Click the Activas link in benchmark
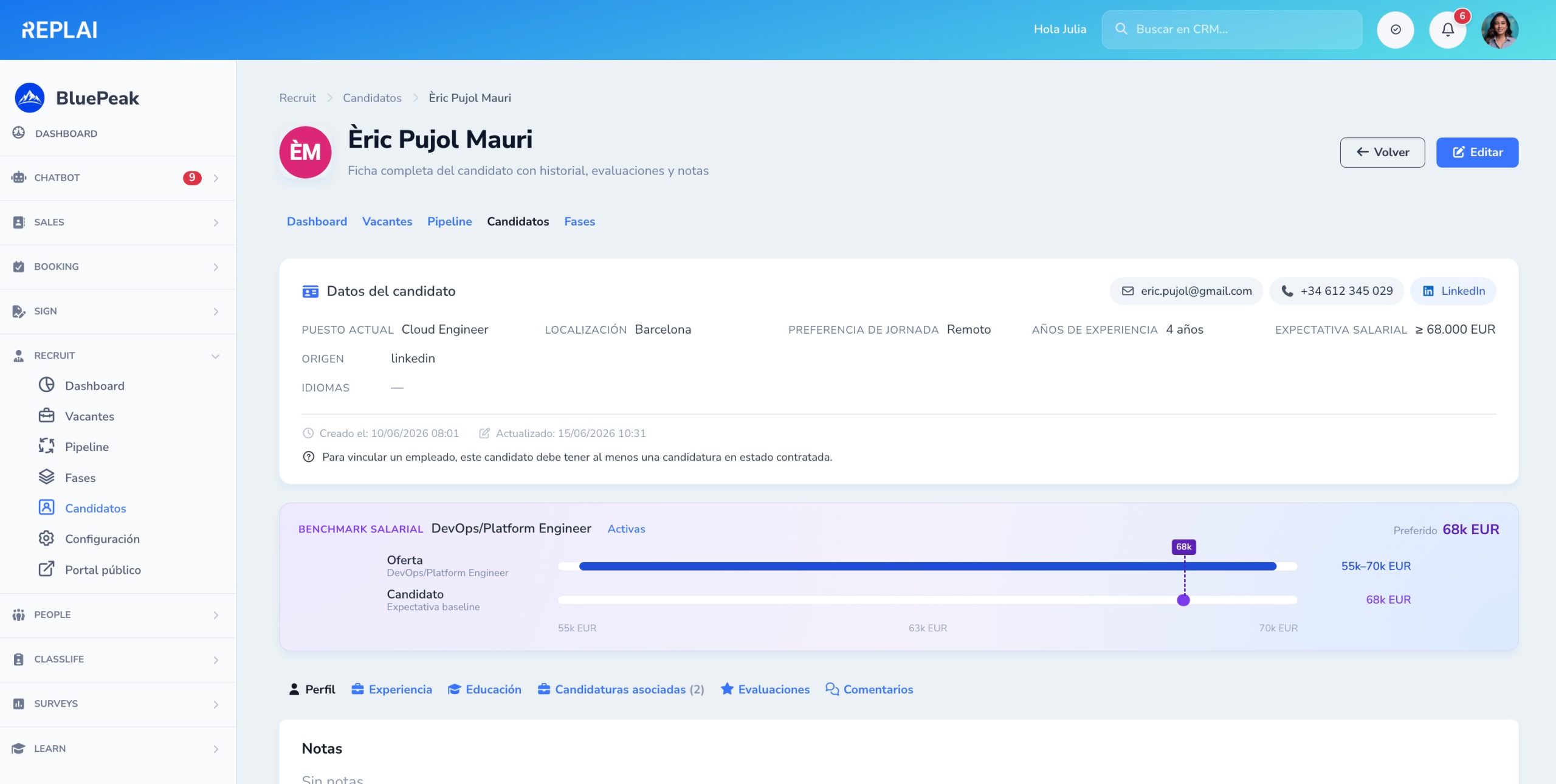Image resolution: width=1556 pixels, height=784 pixels. (626, 529)
